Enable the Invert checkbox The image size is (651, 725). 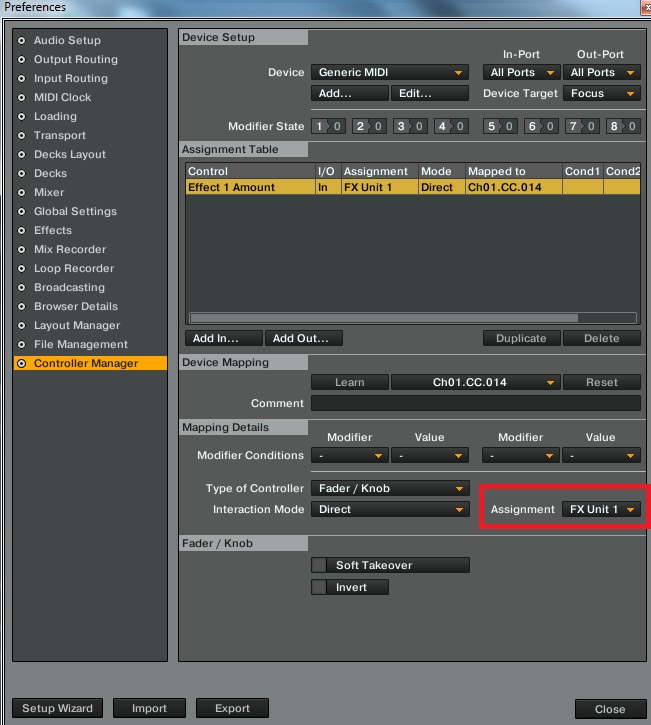[319, 587]
